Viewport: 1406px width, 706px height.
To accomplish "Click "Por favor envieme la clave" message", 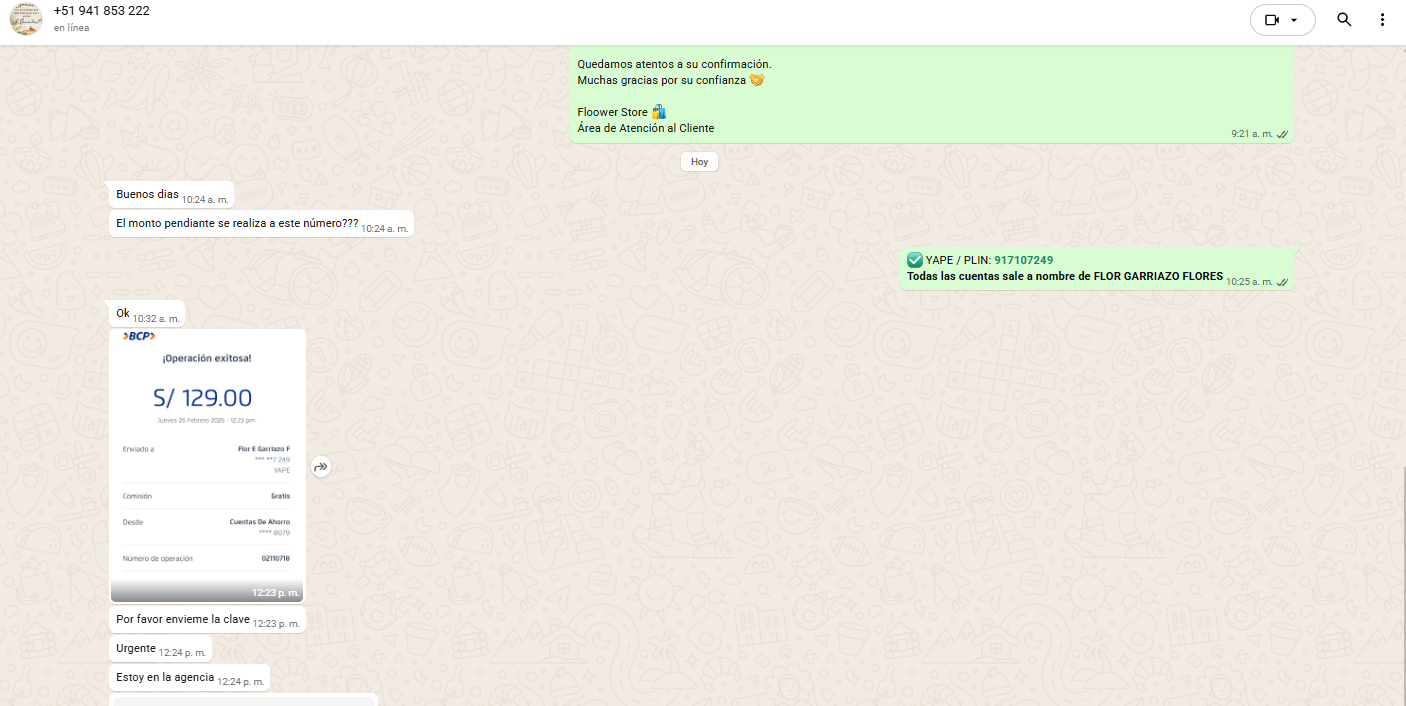I will point(183,620).
